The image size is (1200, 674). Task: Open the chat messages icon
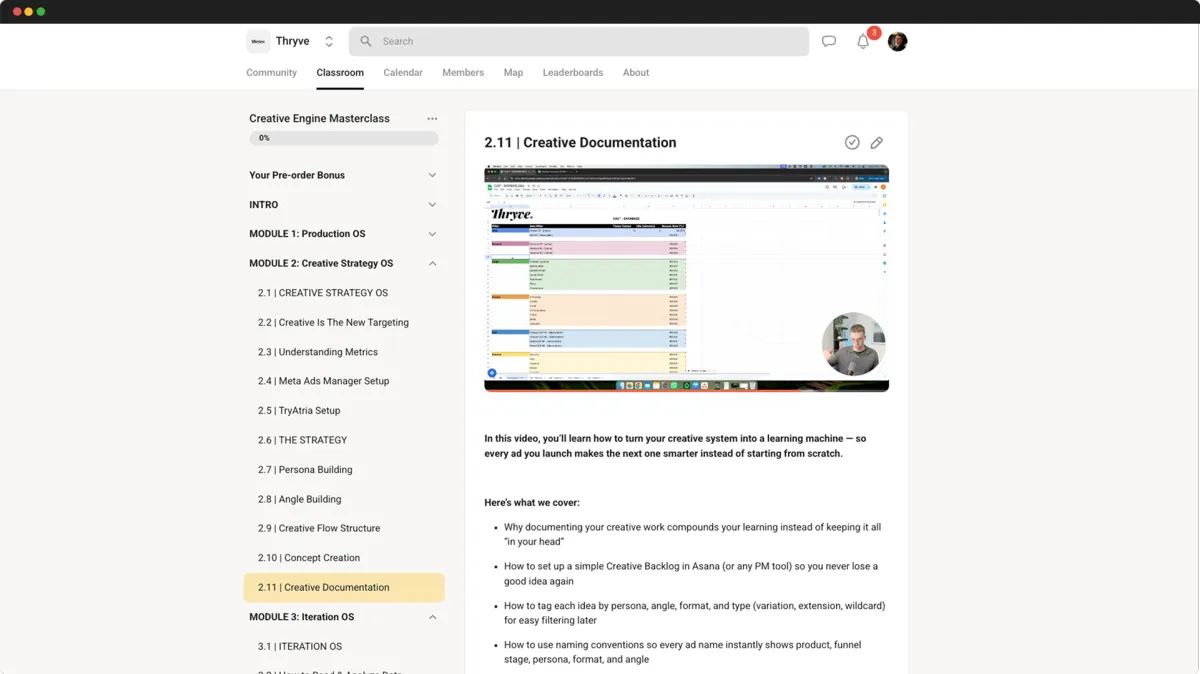click(x=829, y=41)
